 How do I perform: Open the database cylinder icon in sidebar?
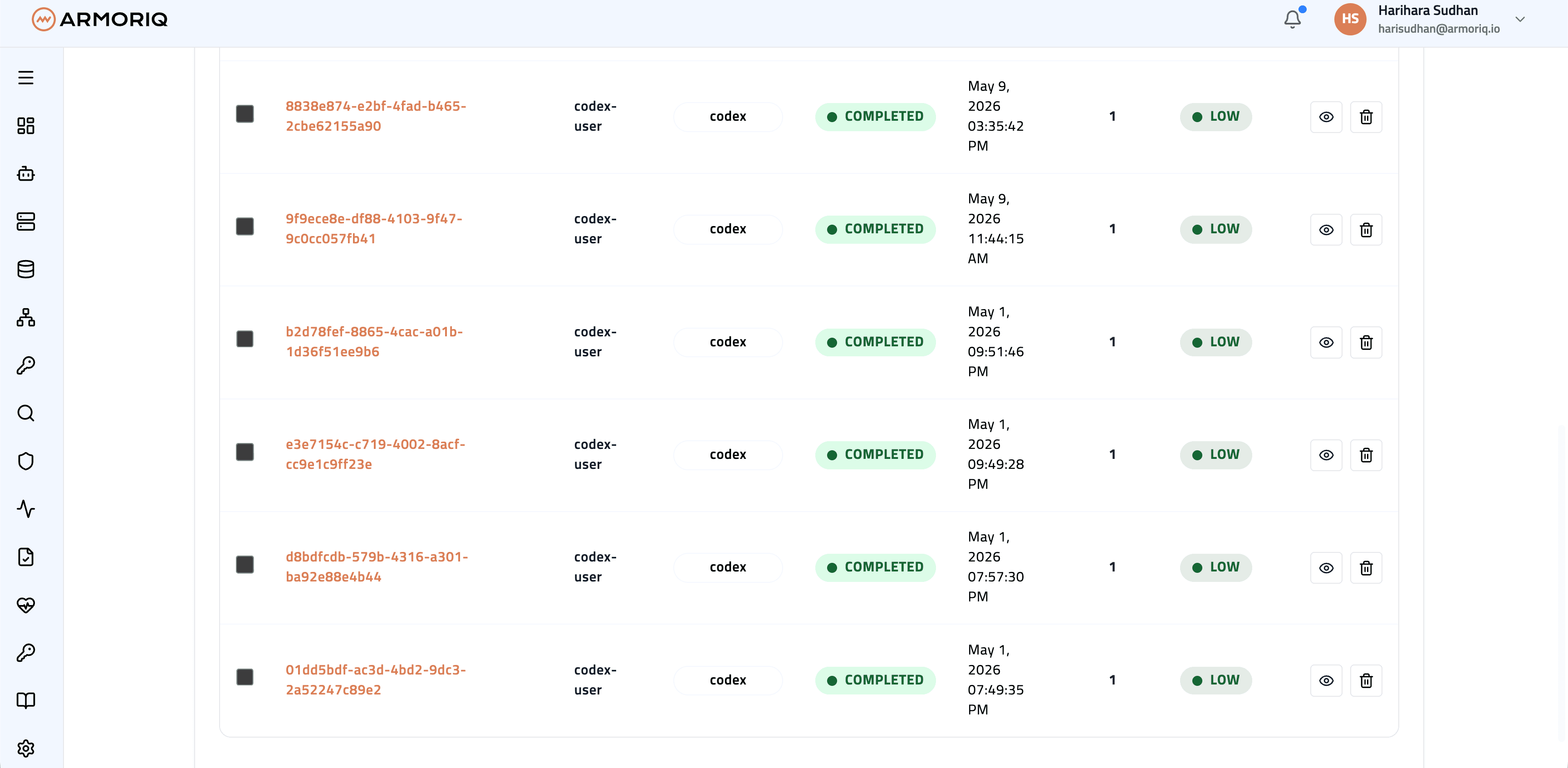point(25,269)
